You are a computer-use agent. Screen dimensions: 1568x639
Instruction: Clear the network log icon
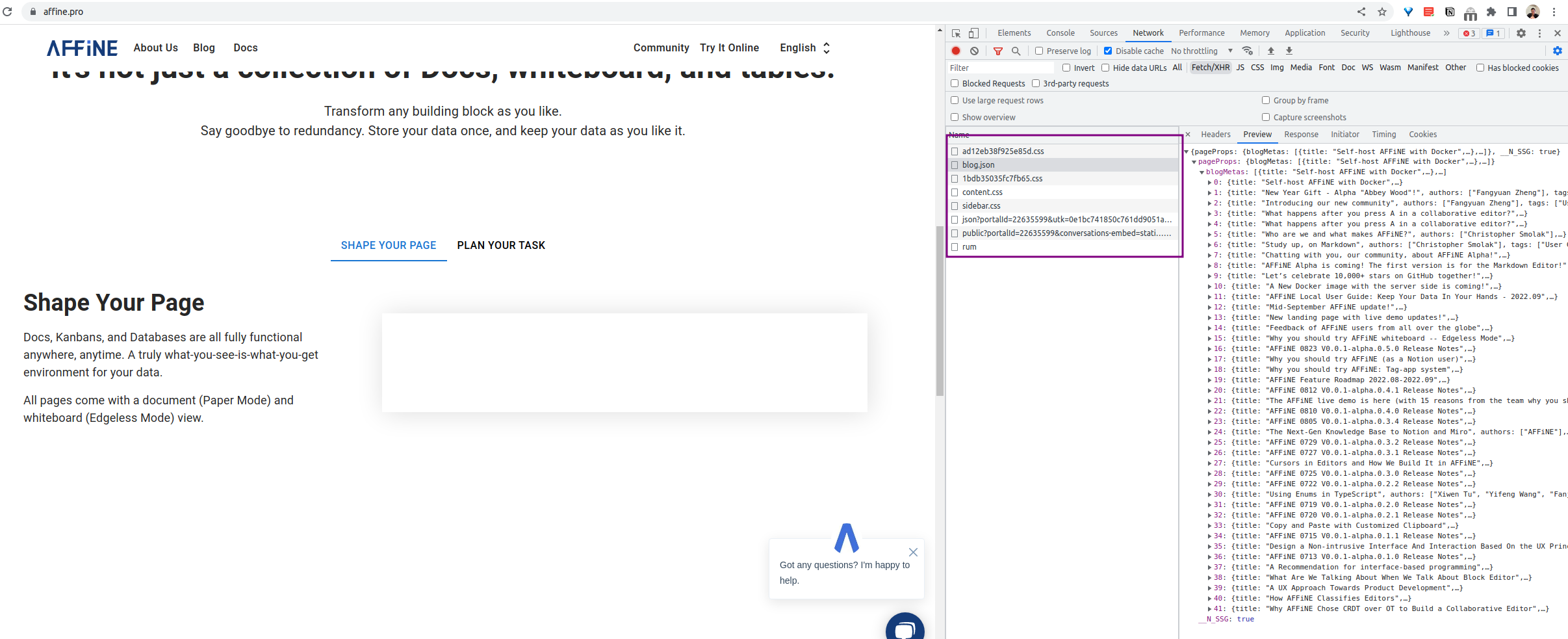(x=974, y=51)
